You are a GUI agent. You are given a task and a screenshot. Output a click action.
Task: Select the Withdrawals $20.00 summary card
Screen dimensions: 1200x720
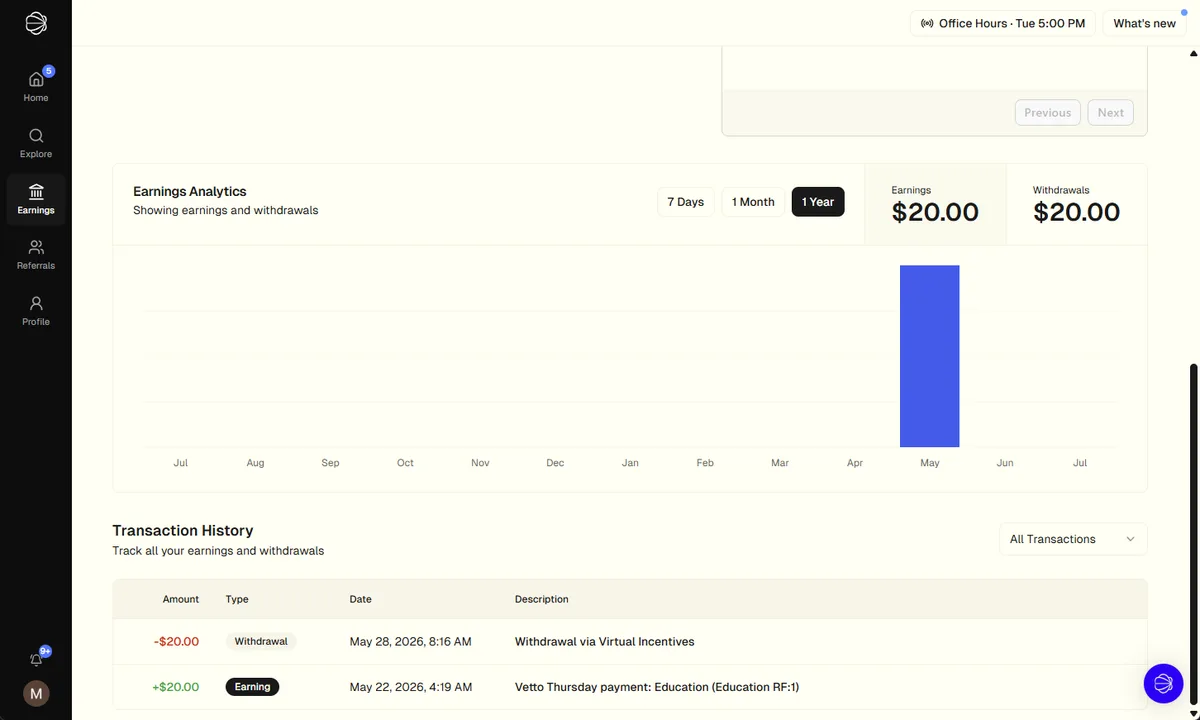[x=1077, y=204]
